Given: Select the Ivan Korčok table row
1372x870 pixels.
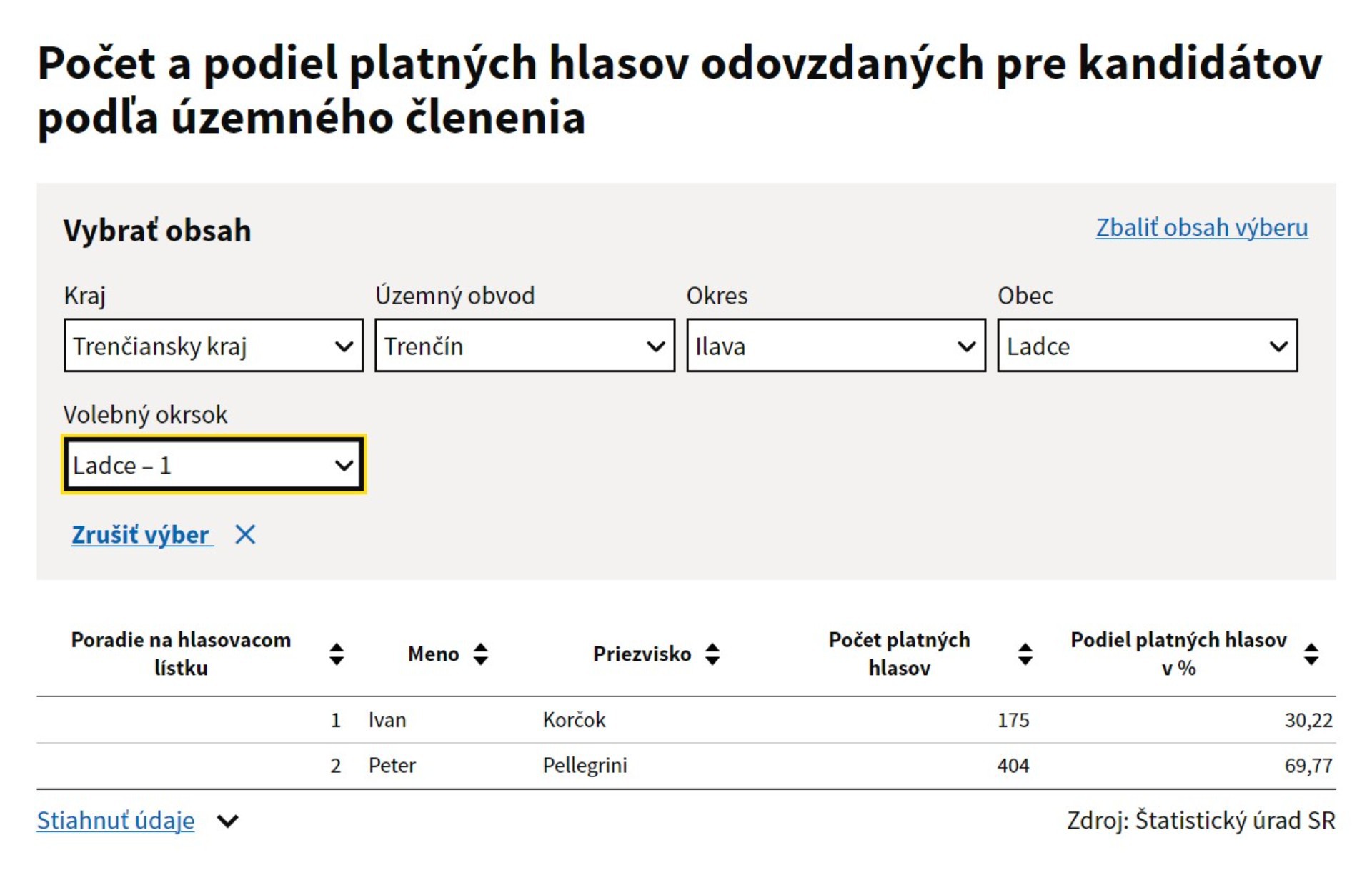Looking at the screenshot, I should click(686, 720).
